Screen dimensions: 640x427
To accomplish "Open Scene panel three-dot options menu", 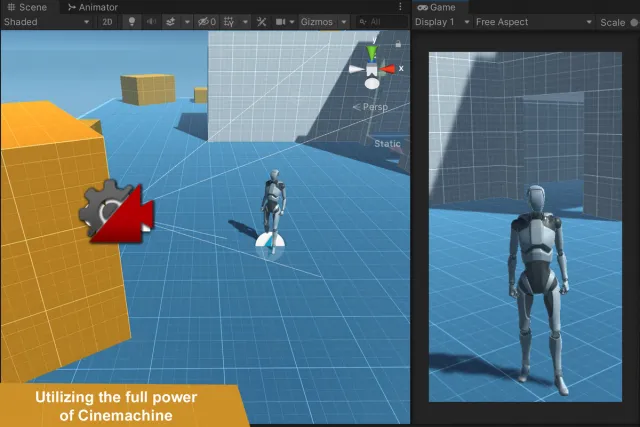I will tap(400, 7).
